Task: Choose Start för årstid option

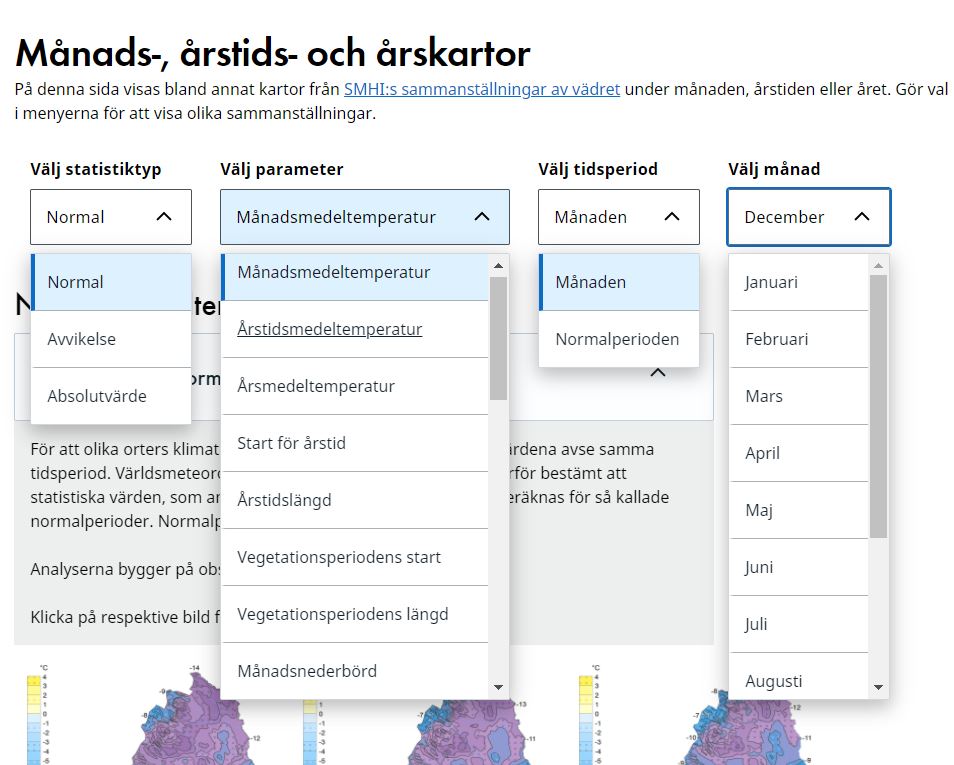Action: click(x=291, y=443)
